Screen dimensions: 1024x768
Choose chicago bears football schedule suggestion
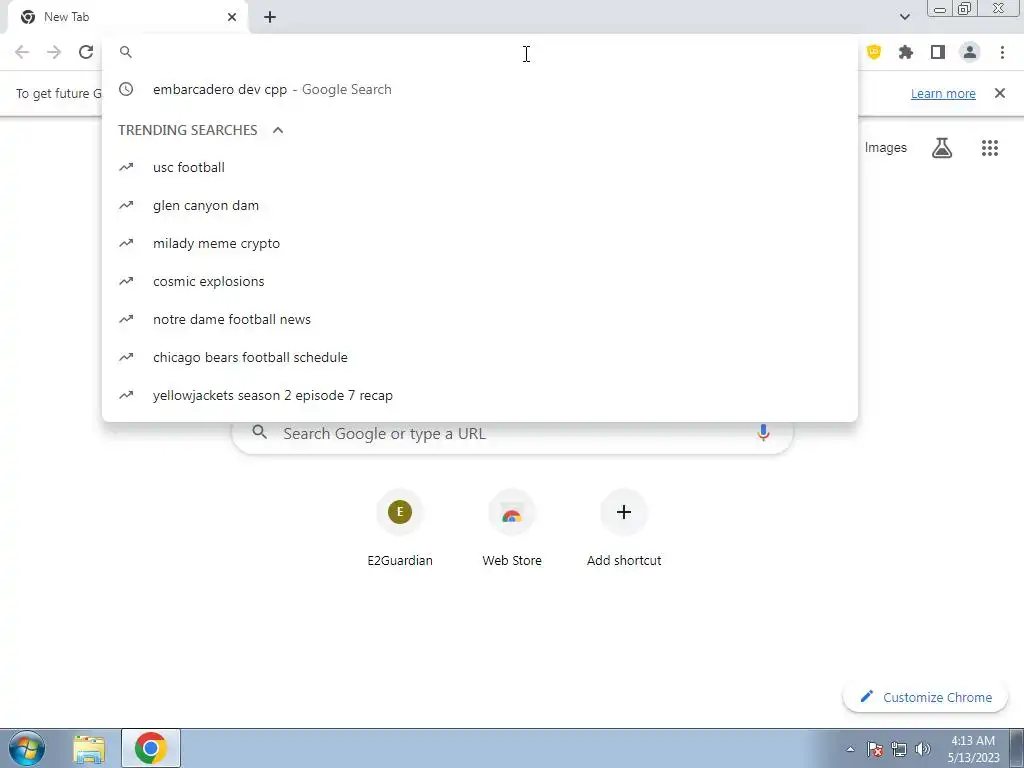(480, 357)
